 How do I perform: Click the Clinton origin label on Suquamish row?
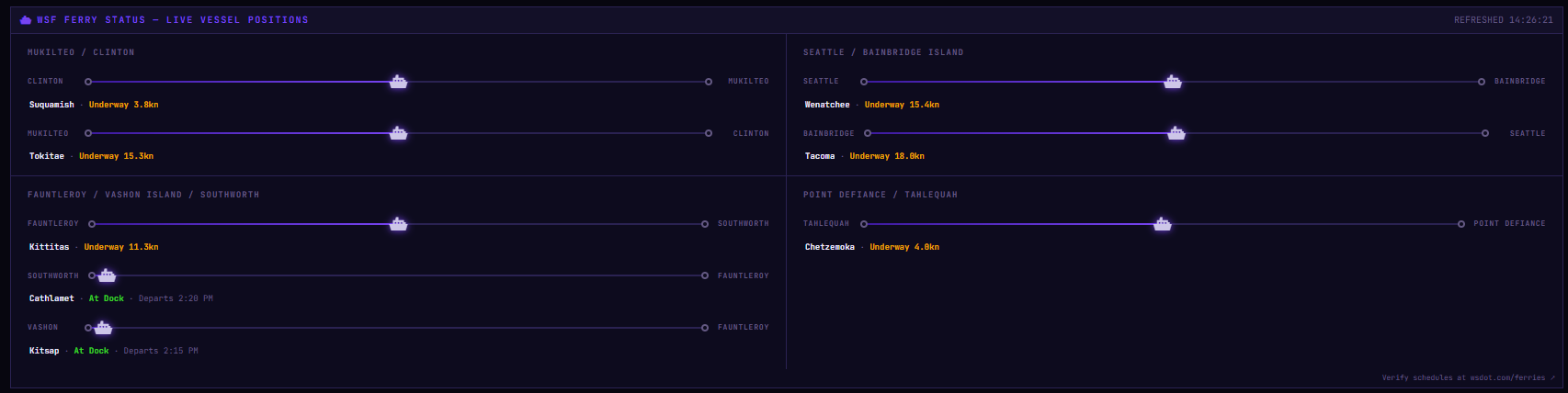coord(45,82)
